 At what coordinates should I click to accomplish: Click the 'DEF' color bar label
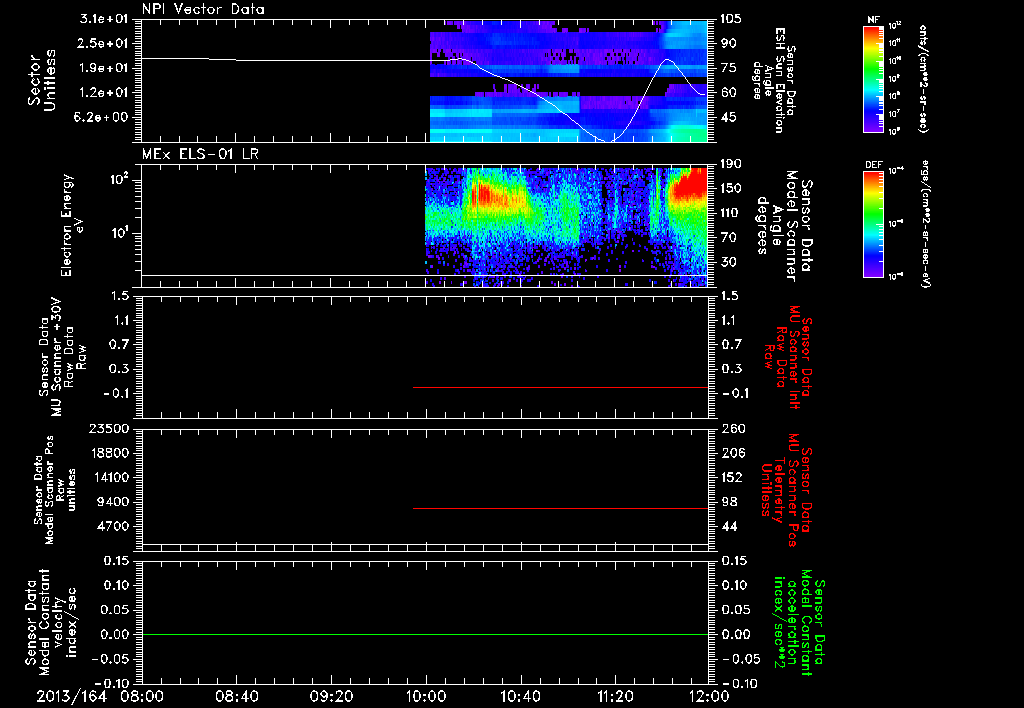click(x=874, y=165)
